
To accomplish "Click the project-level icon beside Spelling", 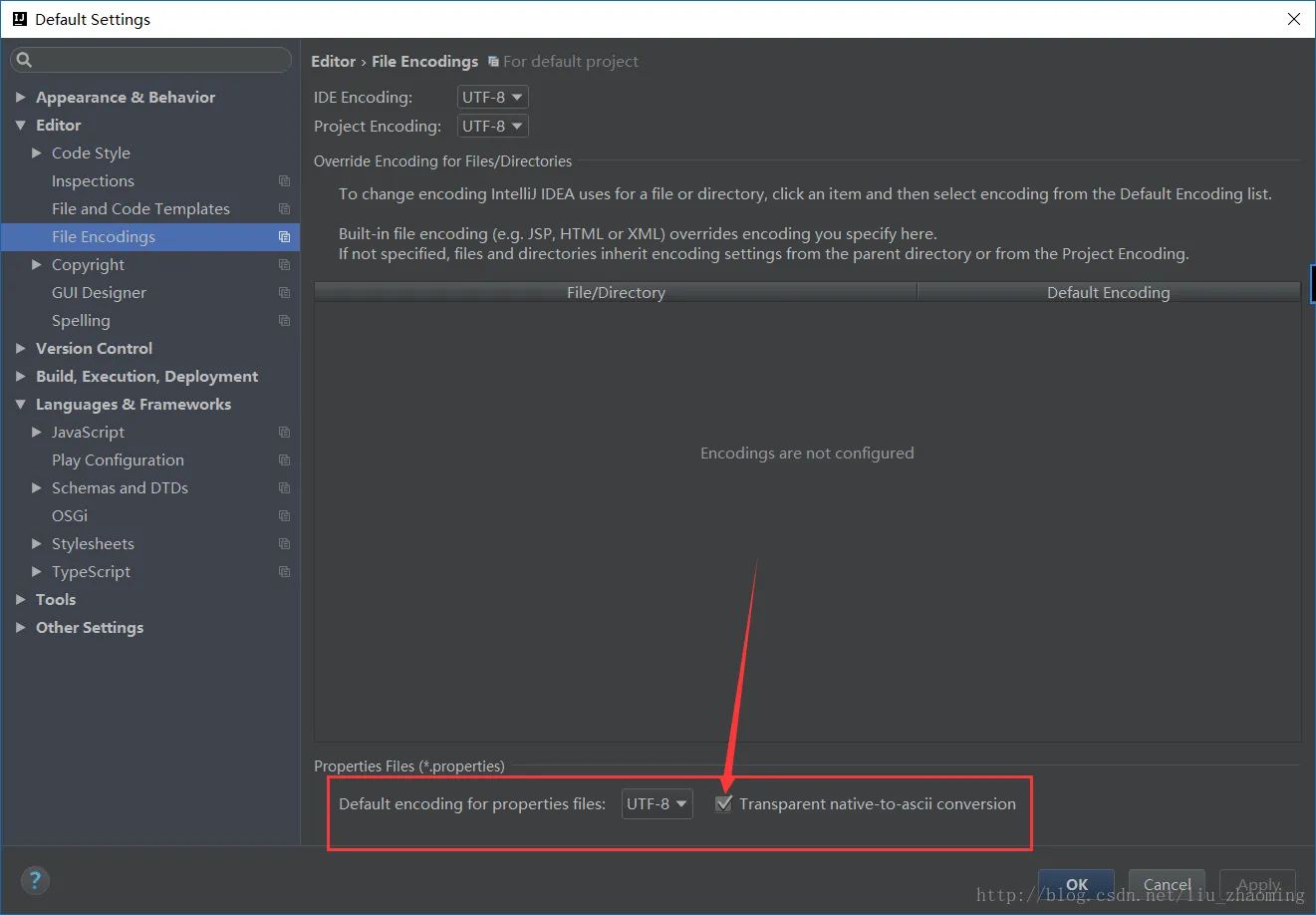I will point(284,321).
